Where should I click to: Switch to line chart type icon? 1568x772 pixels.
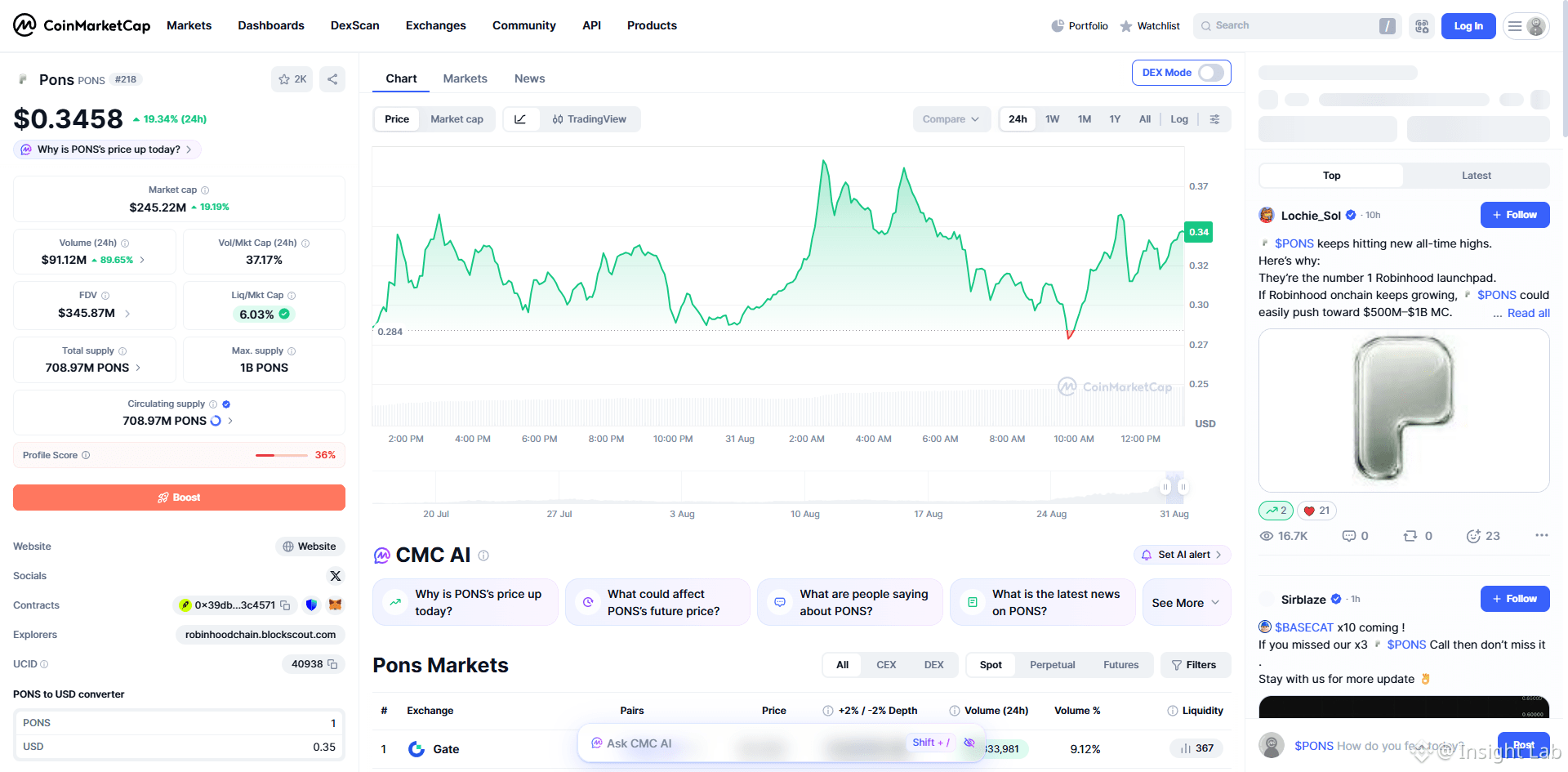(x=520, y=119)
